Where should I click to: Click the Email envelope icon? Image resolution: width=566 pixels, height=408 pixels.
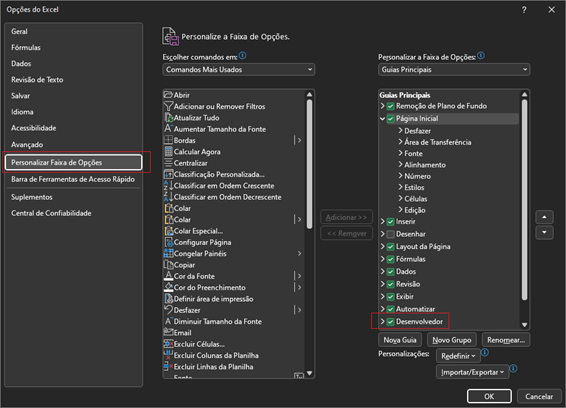coord(169,332)
